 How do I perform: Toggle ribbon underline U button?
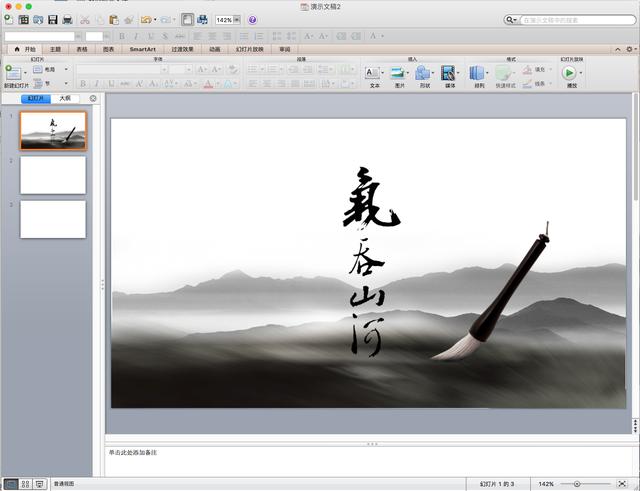pos(111,84)
